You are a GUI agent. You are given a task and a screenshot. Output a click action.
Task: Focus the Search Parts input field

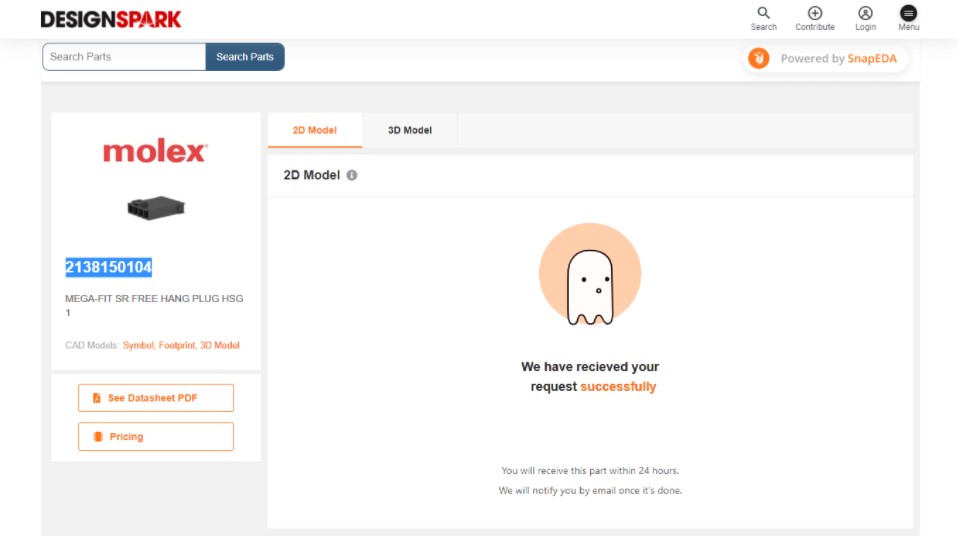pyautogui.click(x=124, y=57)
